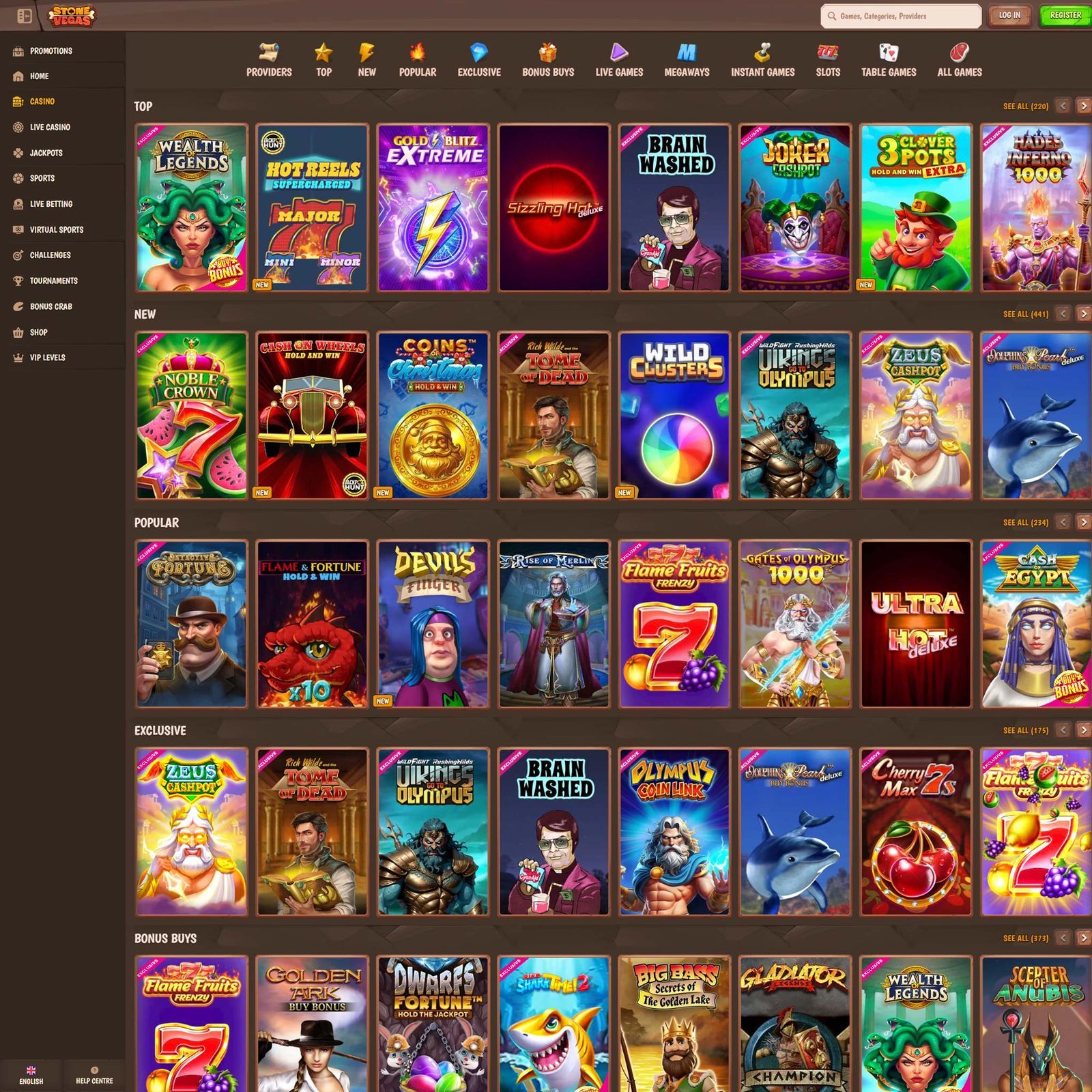The height and width of the screenshot is (1092, 1092).
Task: Open Detective Fortune game
Action: click(x=191, y=624)
